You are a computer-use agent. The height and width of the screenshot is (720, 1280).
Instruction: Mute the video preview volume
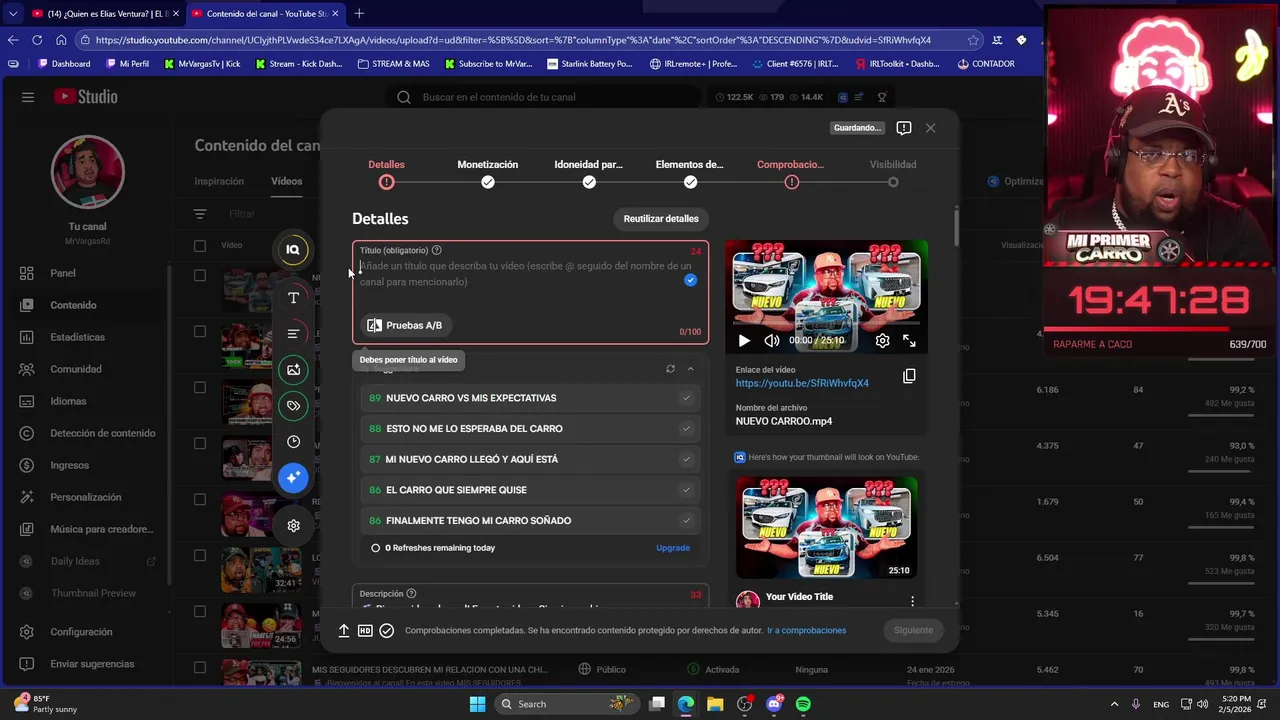[x=772, y=341]
